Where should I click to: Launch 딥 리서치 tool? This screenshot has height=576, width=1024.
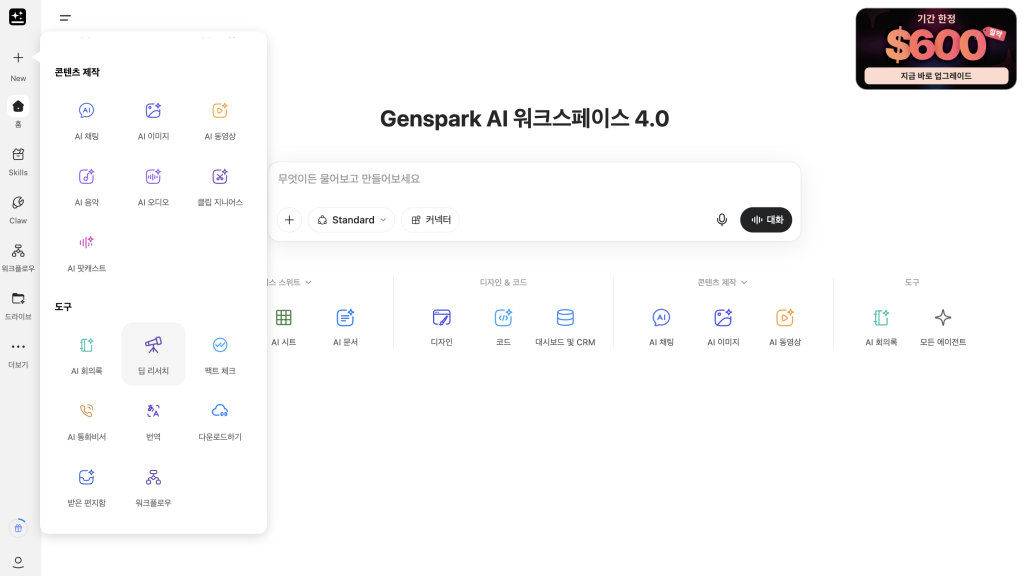click(x=153, y=355)
